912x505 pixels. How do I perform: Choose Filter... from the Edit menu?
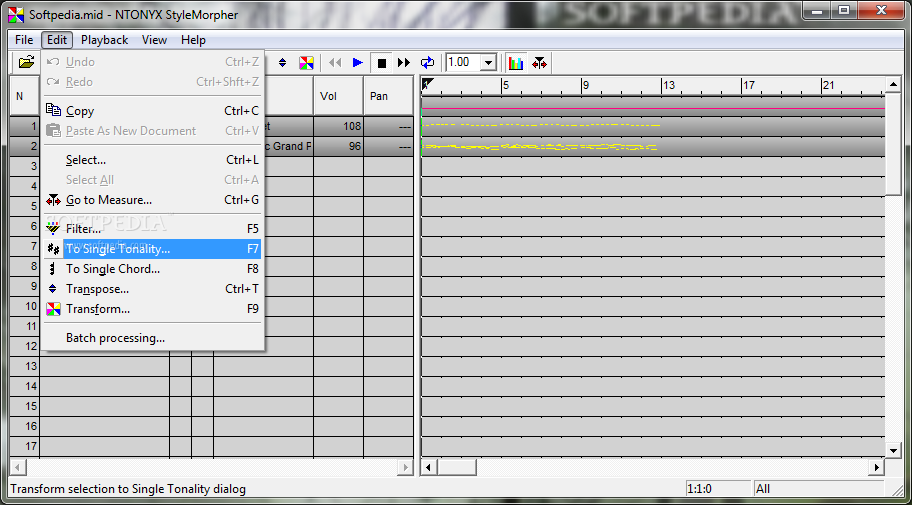click(x=152, y=229)
